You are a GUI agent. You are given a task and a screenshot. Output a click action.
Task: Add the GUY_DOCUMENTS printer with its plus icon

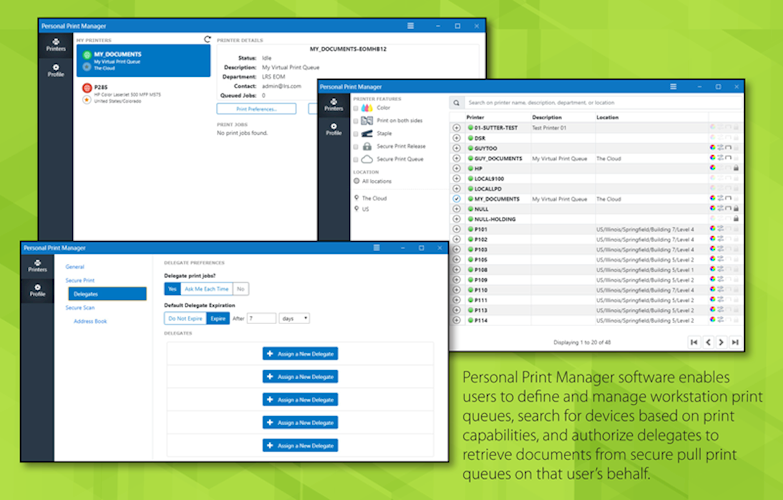coord(456,158)
